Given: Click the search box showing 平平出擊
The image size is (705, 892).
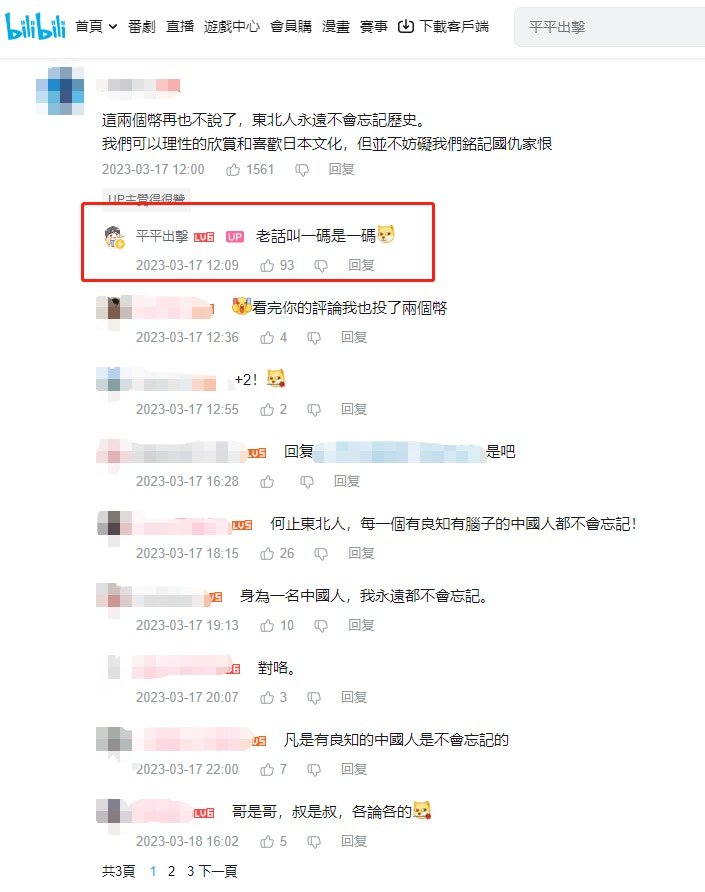Looking at the screenshot, I should click(609, 27).
